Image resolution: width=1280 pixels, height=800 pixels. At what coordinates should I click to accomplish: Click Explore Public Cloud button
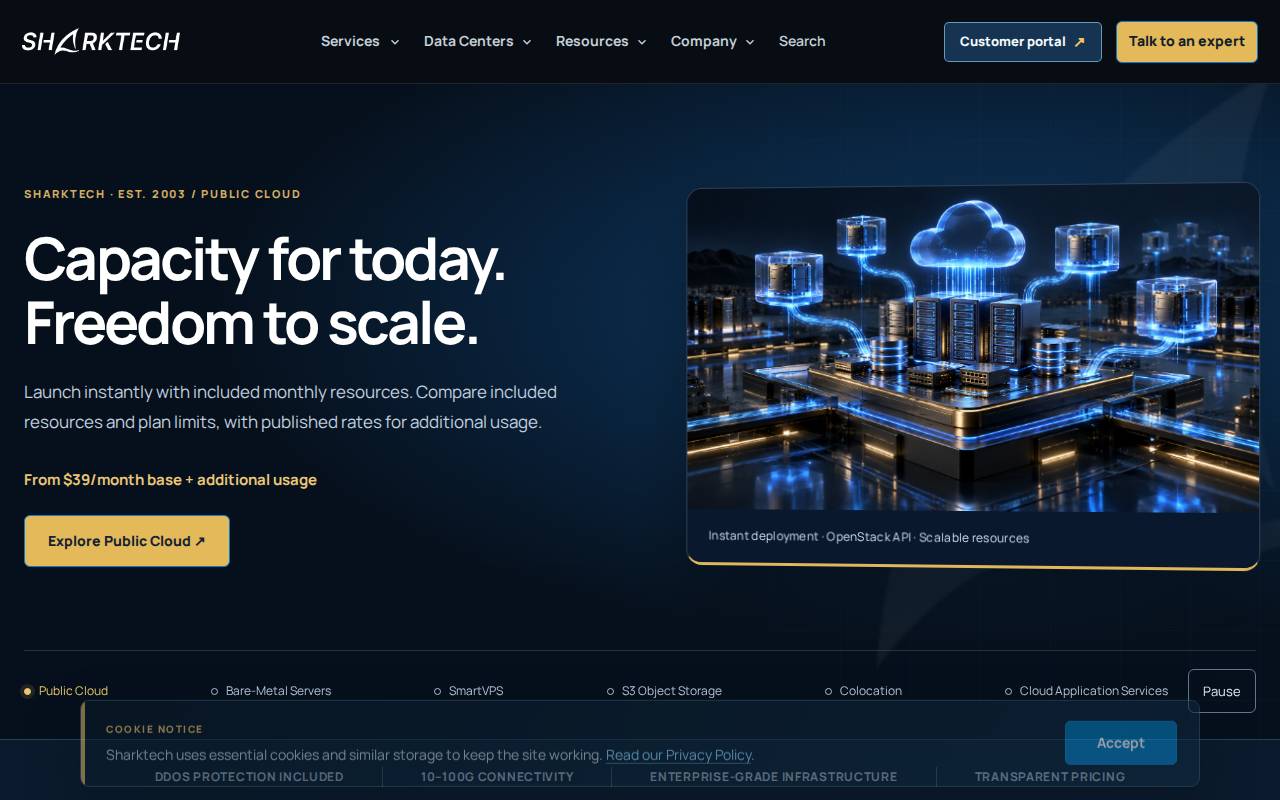[x=127, y=541]
